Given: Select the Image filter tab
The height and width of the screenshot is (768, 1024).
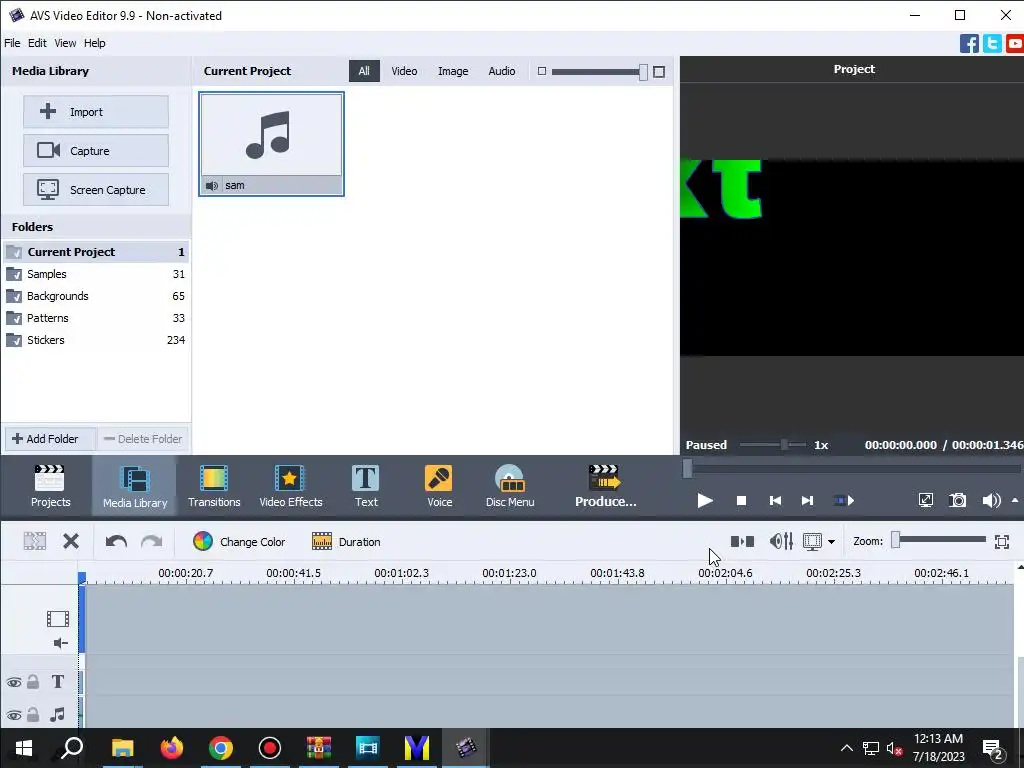Looking at the screenshot, I should pos(453,71).
